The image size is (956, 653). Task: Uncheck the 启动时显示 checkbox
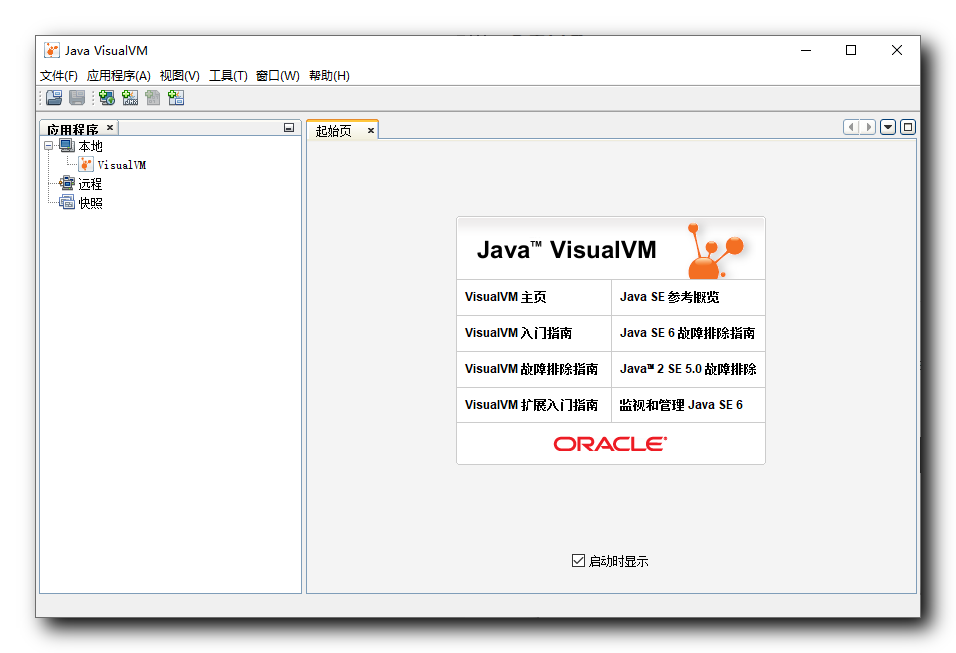[x=578, y=560]
